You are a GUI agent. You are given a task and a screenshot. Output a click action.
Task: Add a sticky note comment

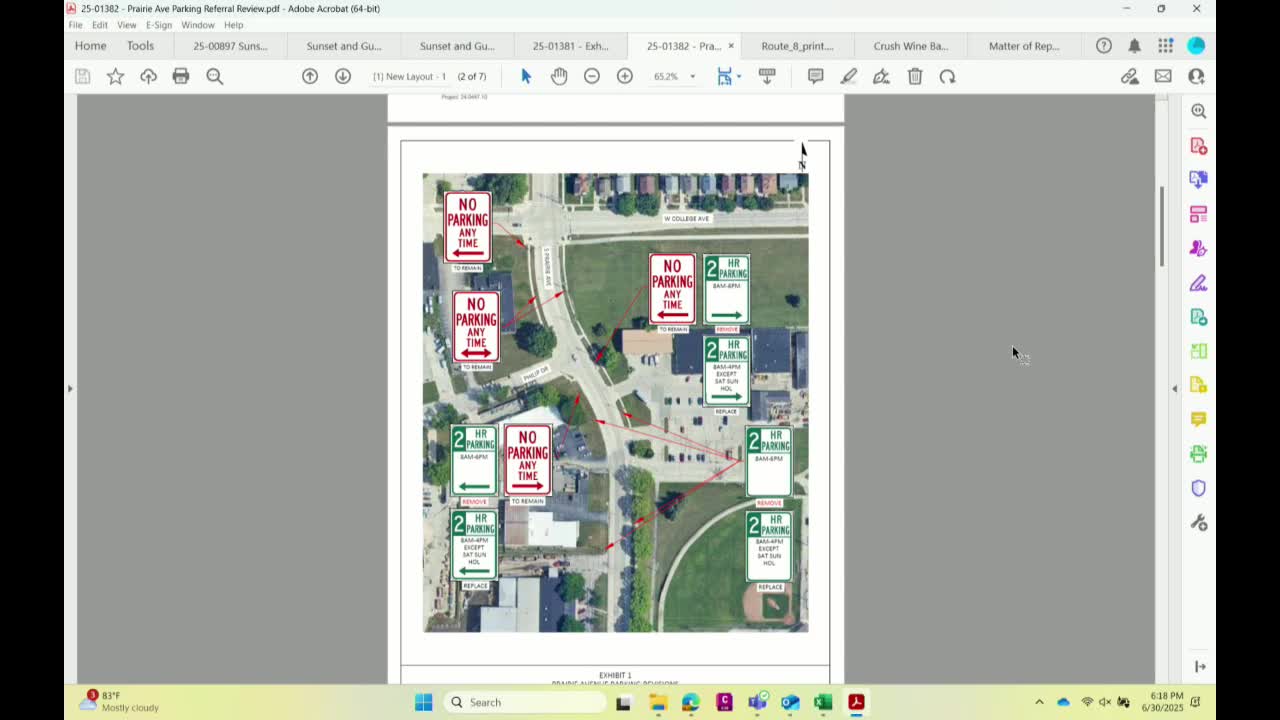[x=816, y=76]
